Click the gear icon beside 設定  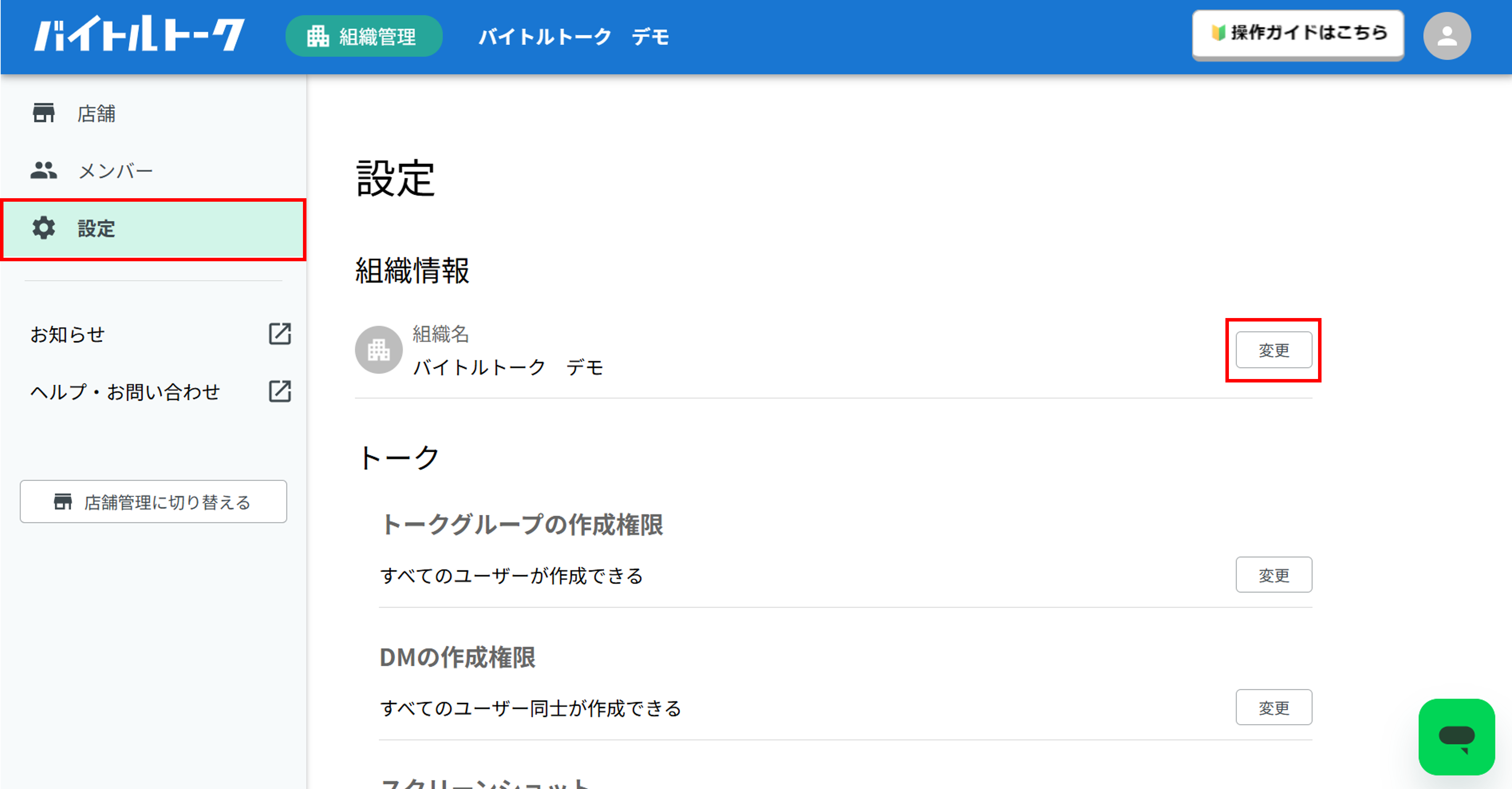click(x=44, y=228)
